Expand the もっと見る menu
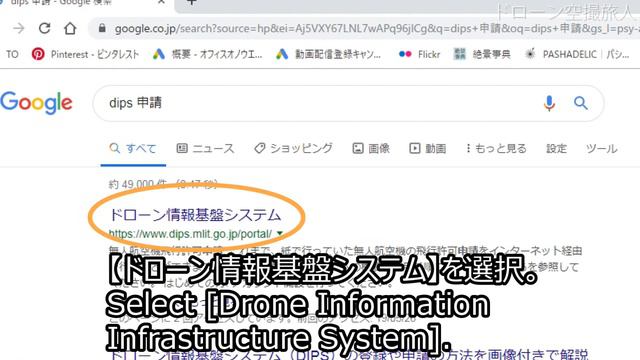Image resolution: width=640 pixels, height=360 pixels. 496,148
